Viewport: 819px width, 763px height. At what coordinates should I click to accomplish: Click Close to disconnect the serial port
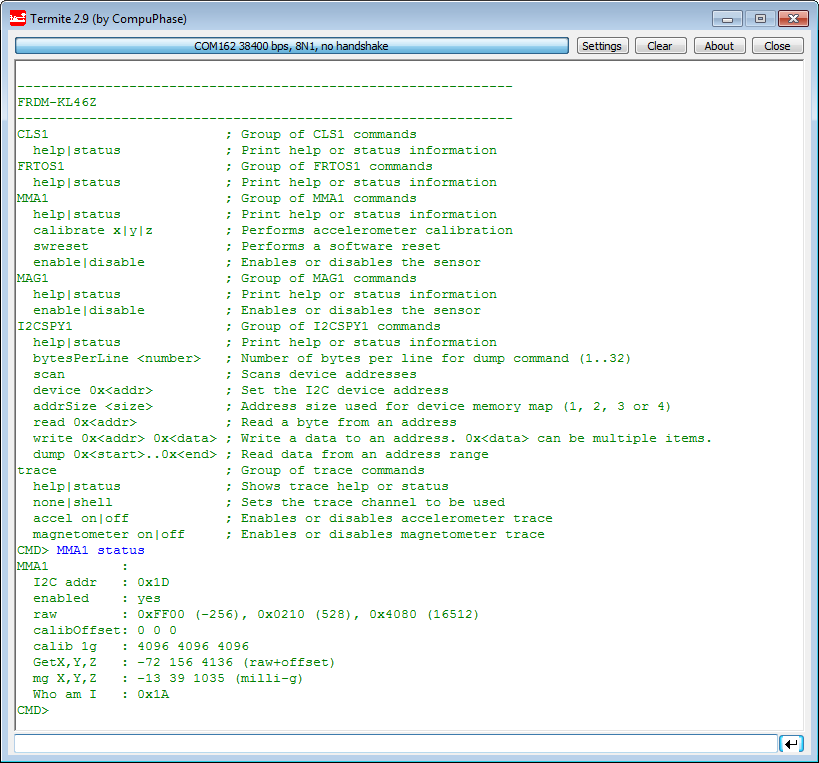(777, 45)
